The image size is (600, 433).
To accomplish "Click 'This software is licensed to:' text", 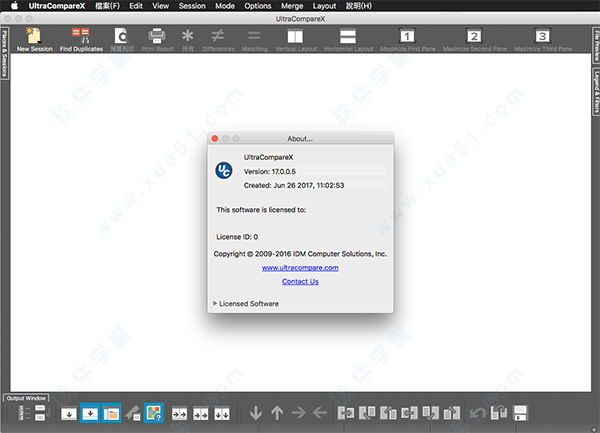I will [x=261, y=210].
